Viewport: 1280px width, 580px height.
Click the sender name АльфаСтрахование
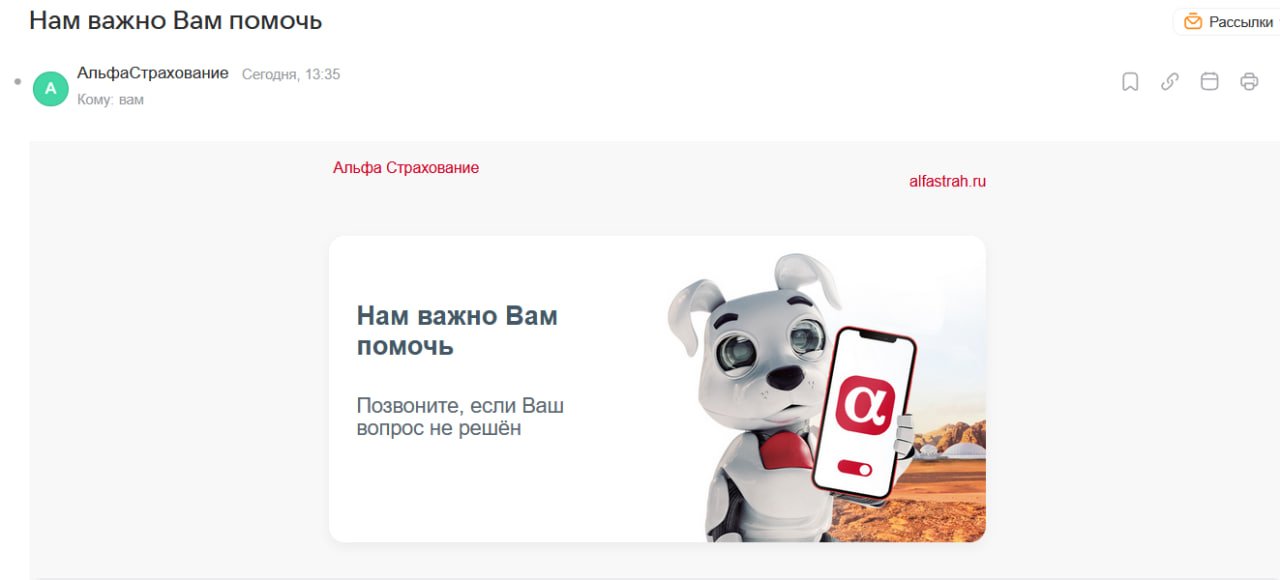153,74
